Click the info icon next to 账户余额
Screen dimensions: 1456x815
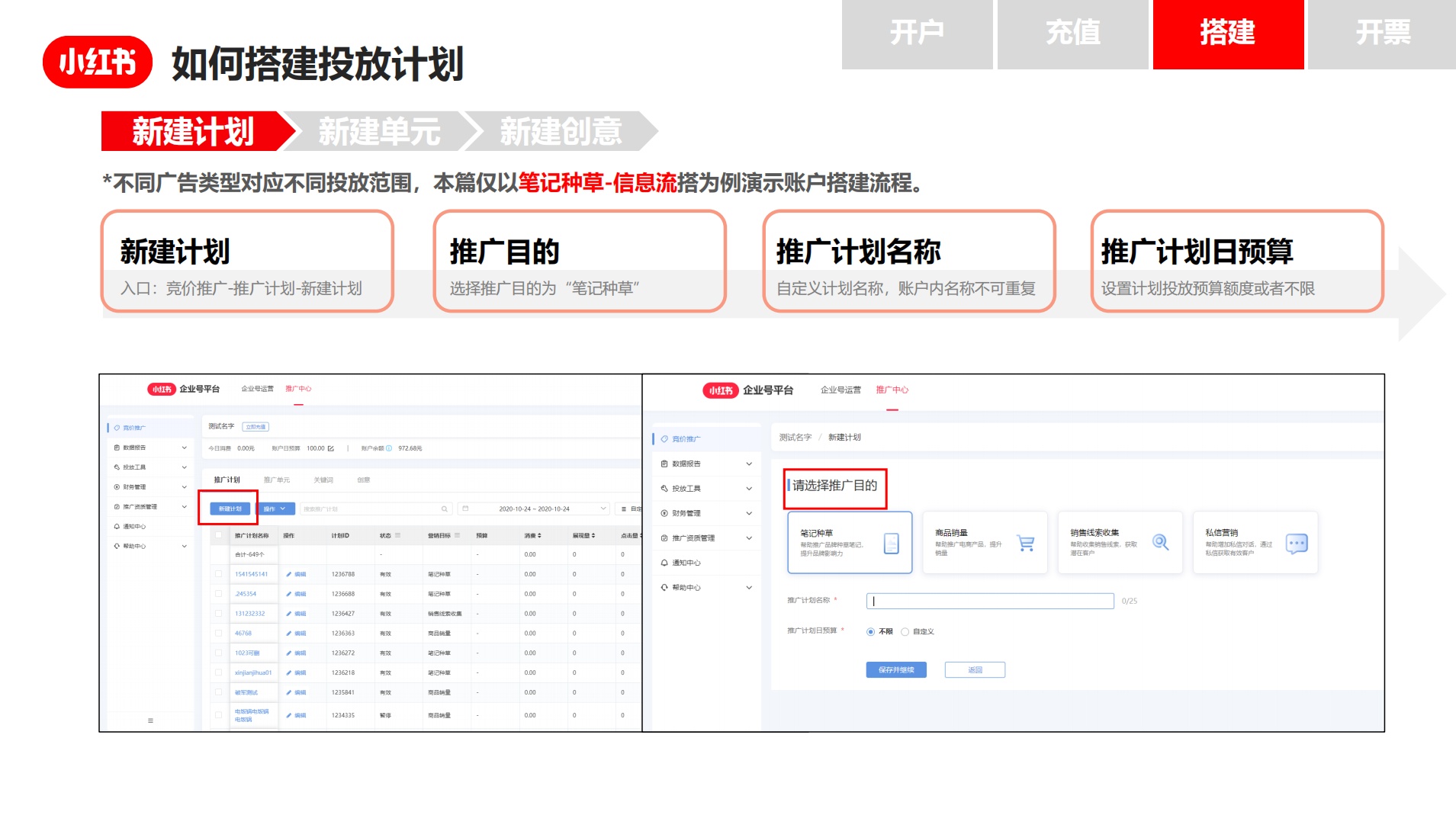point(388,448)
